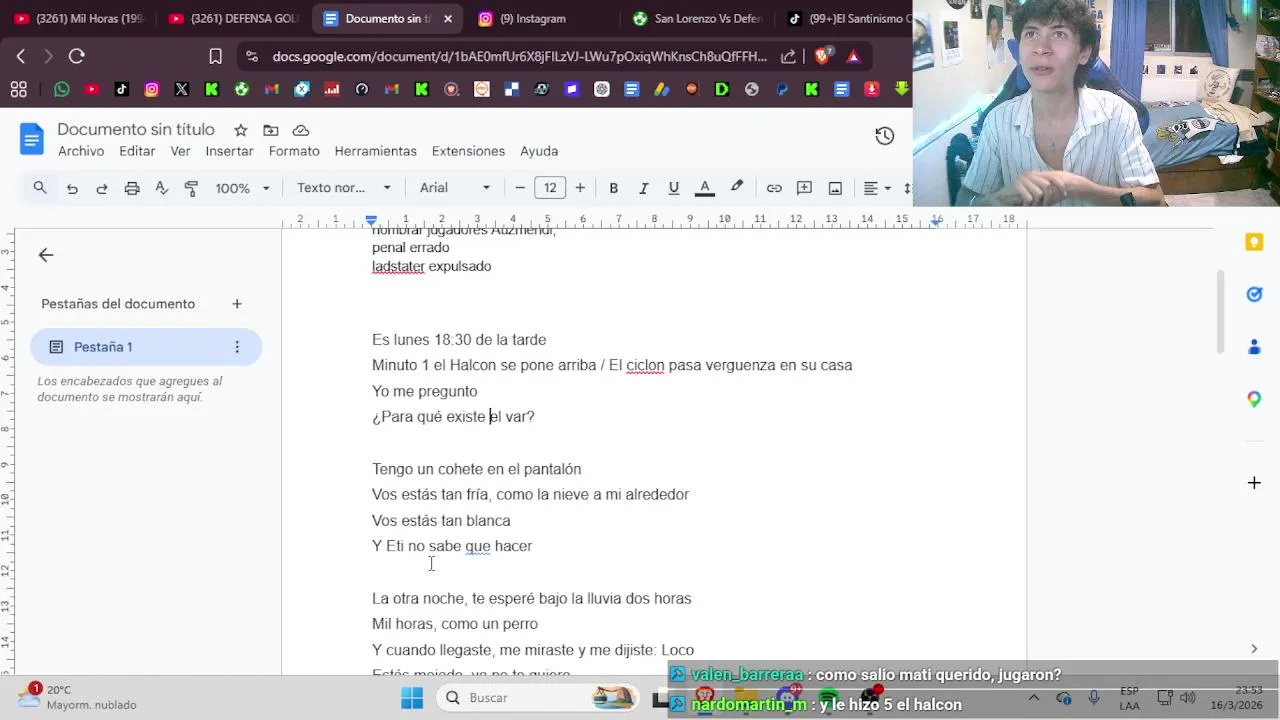
Task: Toggle bold formatting
Action: coord(614,188)
